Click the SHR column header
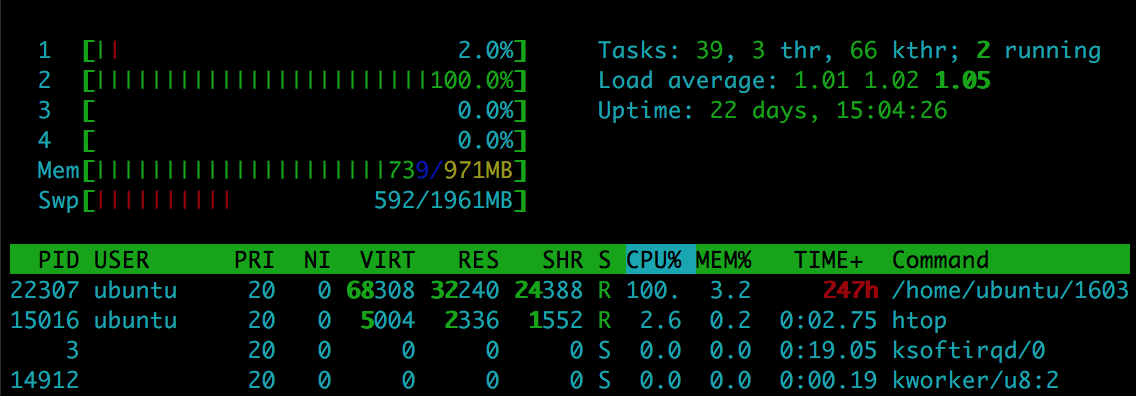The height and width of the screenshot is (396, 1136). (x=562, y=259)
